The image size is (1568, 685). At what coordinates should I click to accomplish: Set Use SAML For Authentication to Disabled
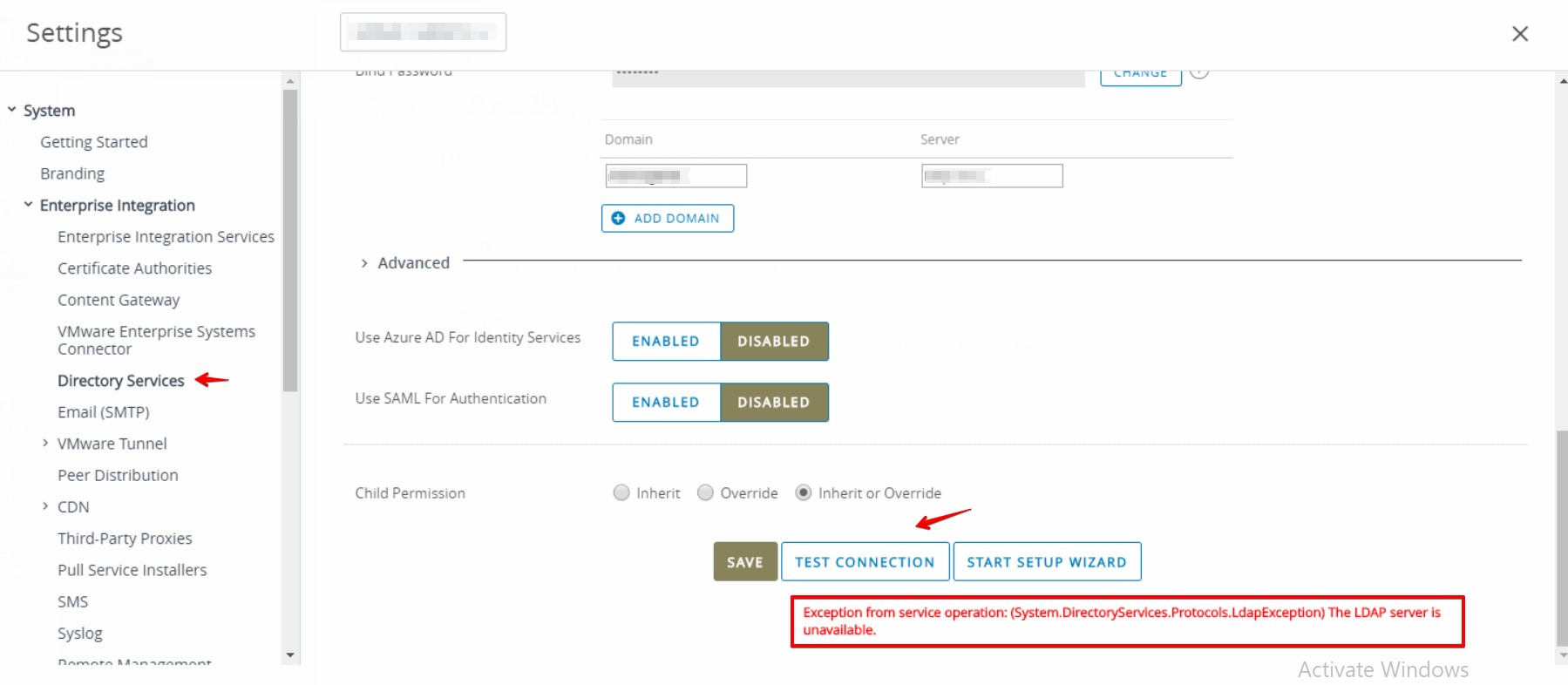point(773,403)
